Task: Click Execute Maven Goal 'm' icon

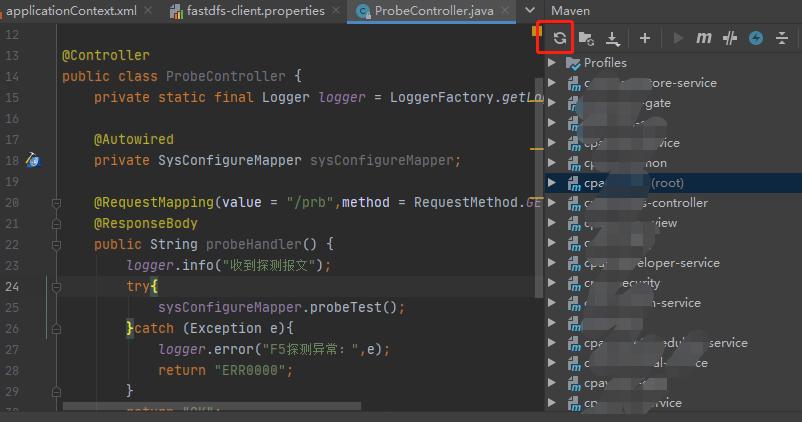Action: pyautogui.click(x=704, y=38)
